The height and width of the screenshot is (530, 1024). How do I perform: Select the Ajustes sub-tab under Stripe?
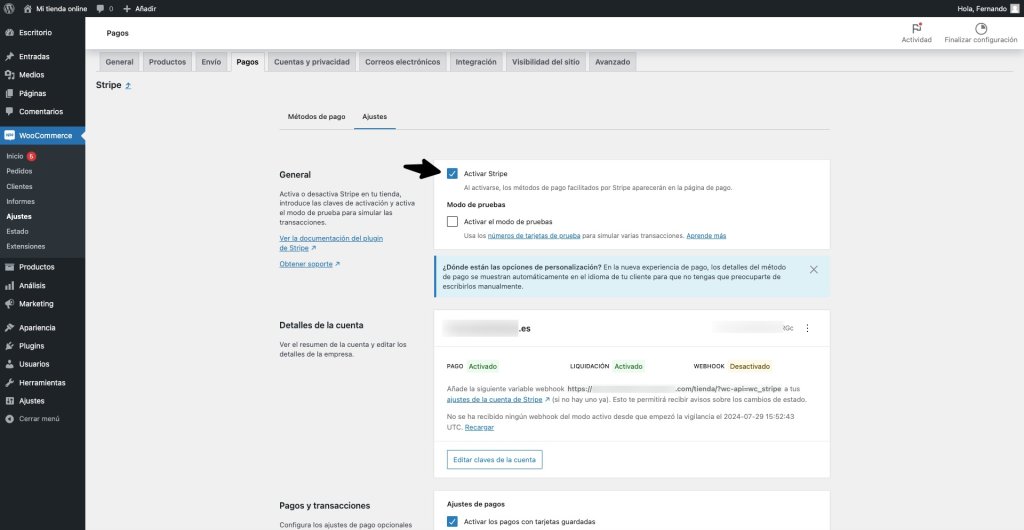tap(375, 117)
